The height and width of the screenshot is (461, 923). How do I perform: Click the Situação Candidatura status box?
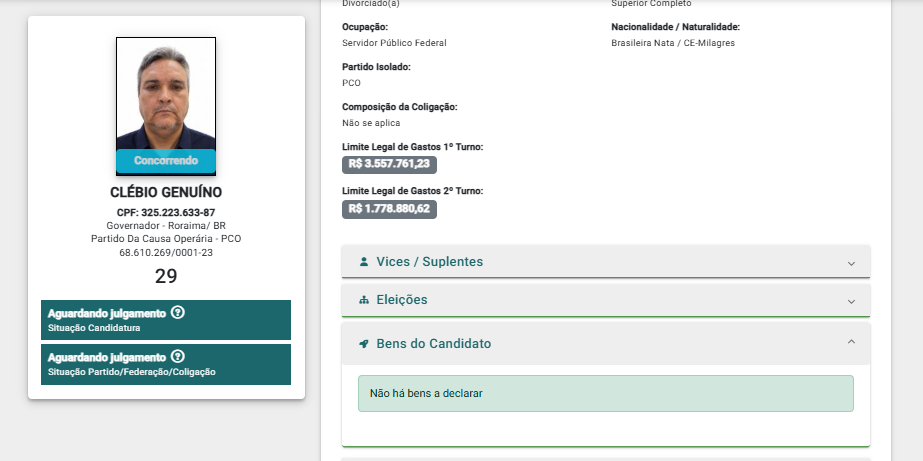(x=166, y=320)
